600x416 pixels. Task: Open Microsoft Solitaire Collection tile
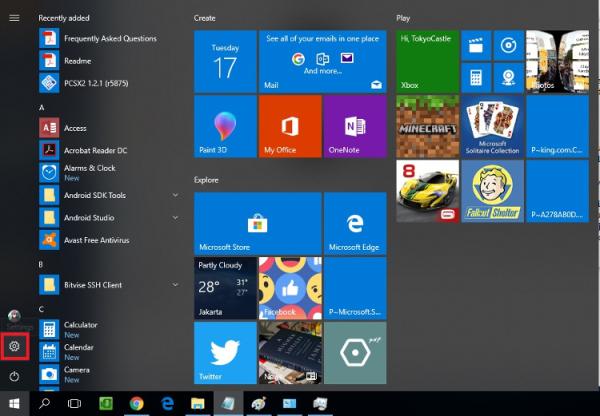click(x=492, y=127)
